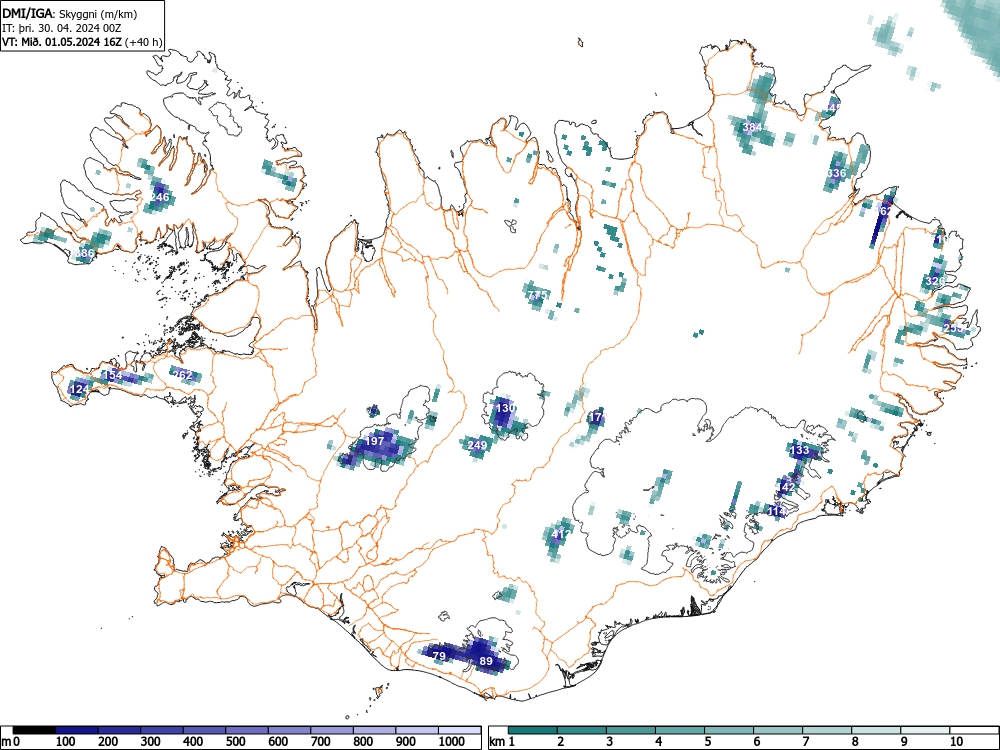The height and width of the screenshot is (750, 1000).
Task: Click the 'm' unit label of the legend
Action: [6, 741]
